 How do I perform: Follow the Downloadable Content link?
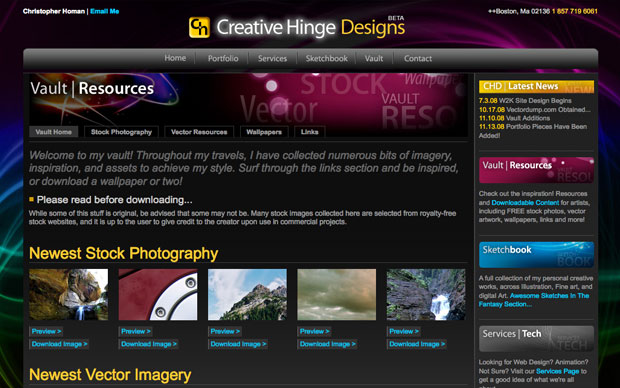[525, 203]
